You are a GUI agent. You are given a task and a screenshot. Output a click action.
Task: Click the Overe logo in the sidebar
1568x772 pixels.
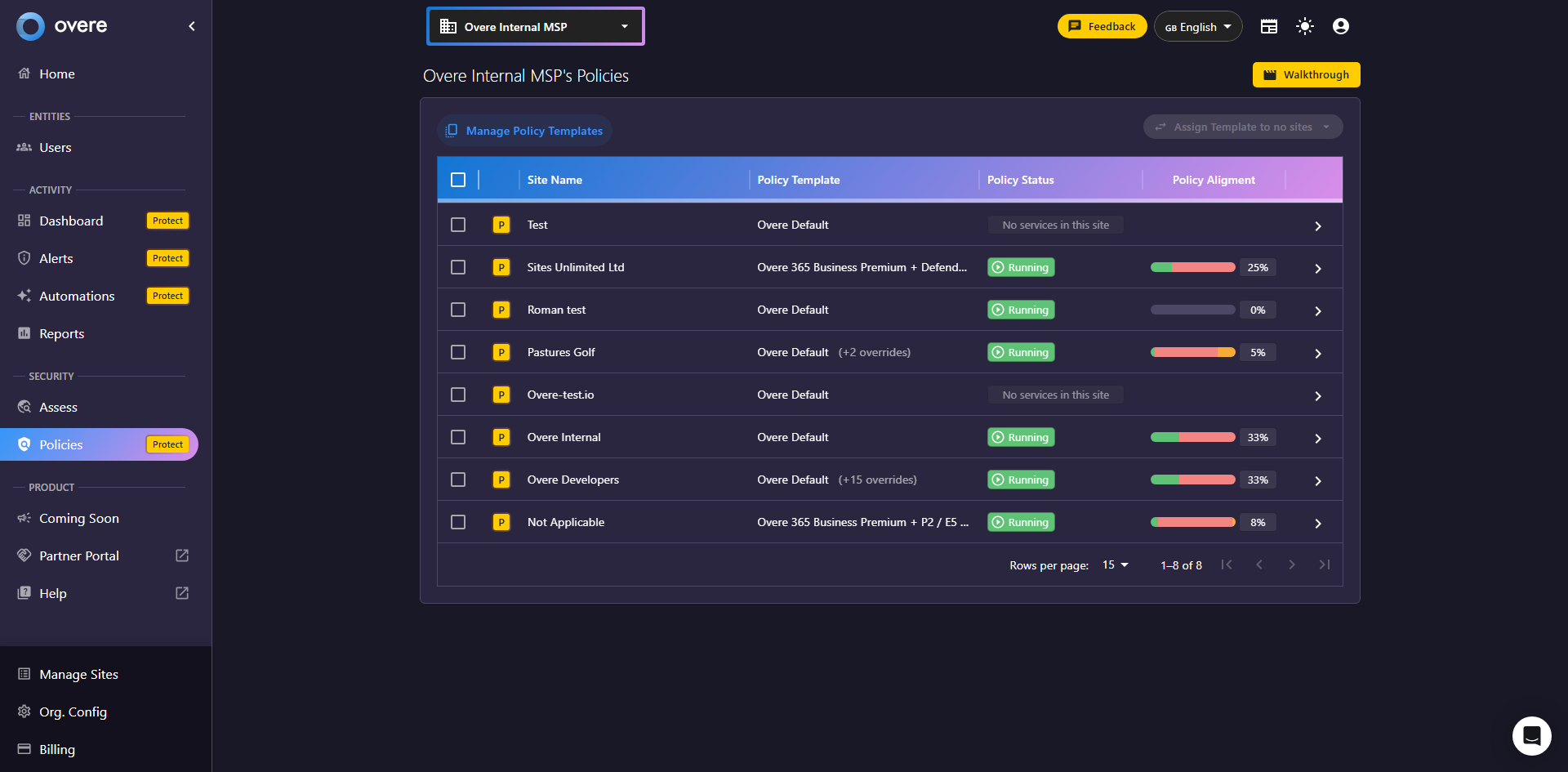point(62,26)
